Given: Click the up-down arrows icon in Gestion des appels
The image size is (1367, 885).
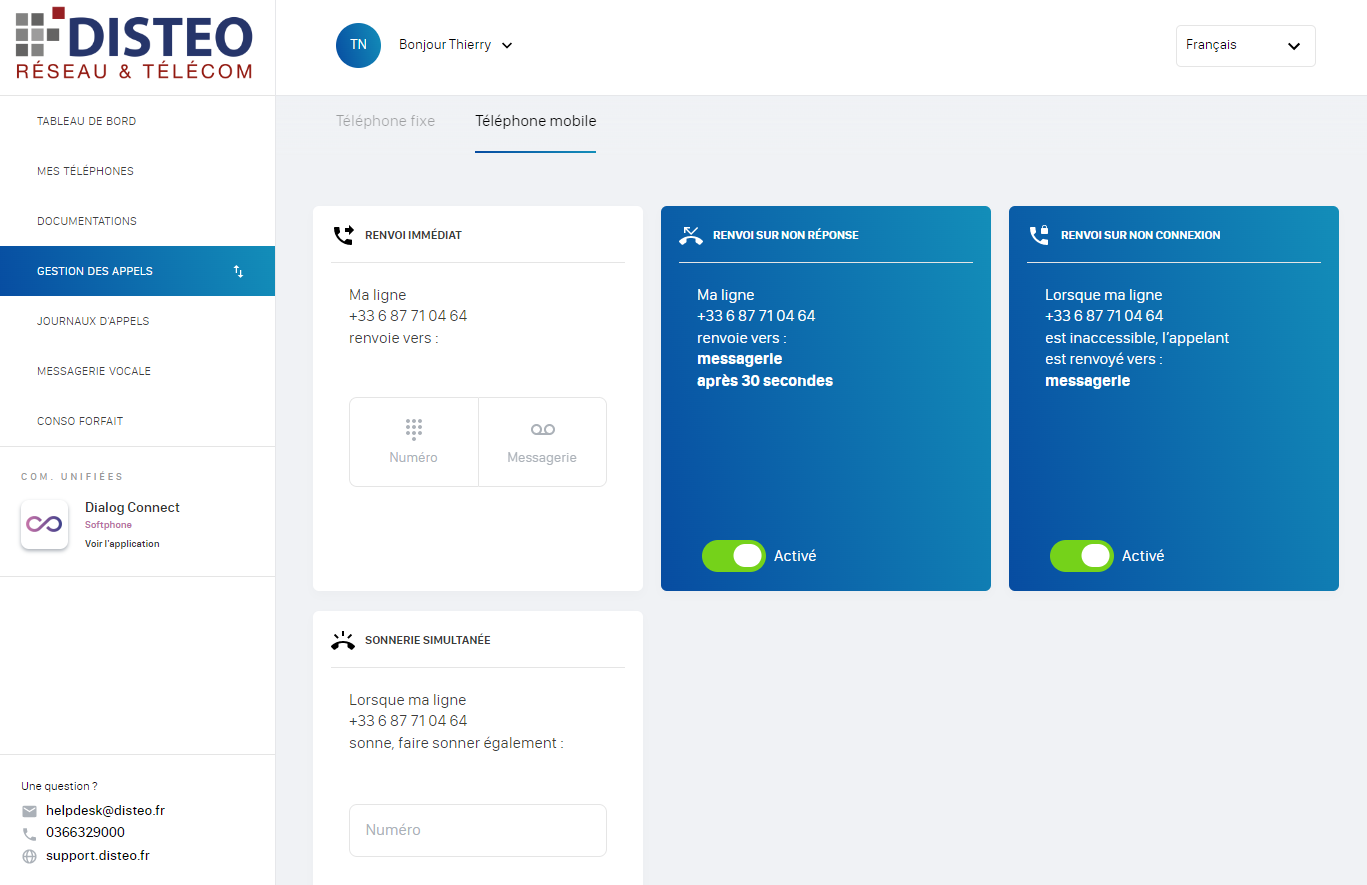Looking at the screenshot, I should point(238,271).
